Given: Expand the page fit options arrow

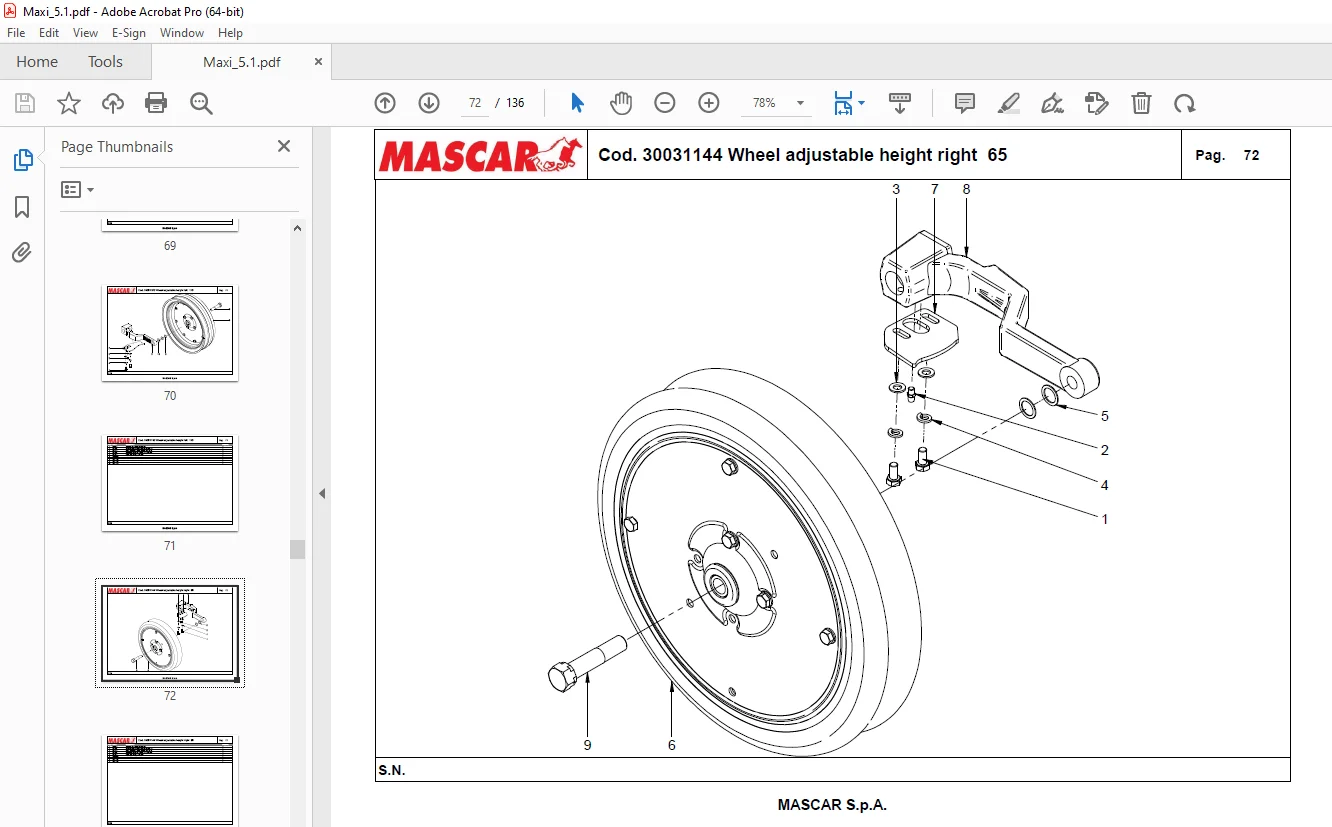Looking at the screenshot, I should point(862,103).
